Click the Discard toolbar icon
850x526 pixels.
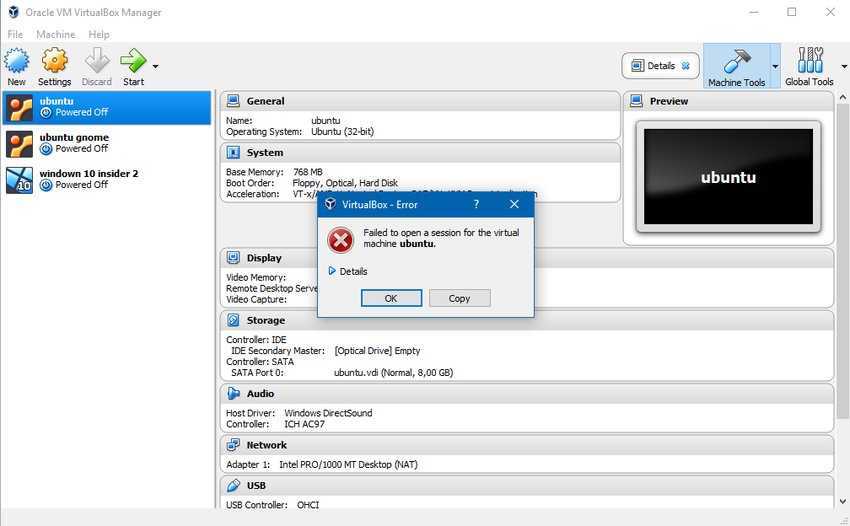pyautogui.click(x=96, y=61)
